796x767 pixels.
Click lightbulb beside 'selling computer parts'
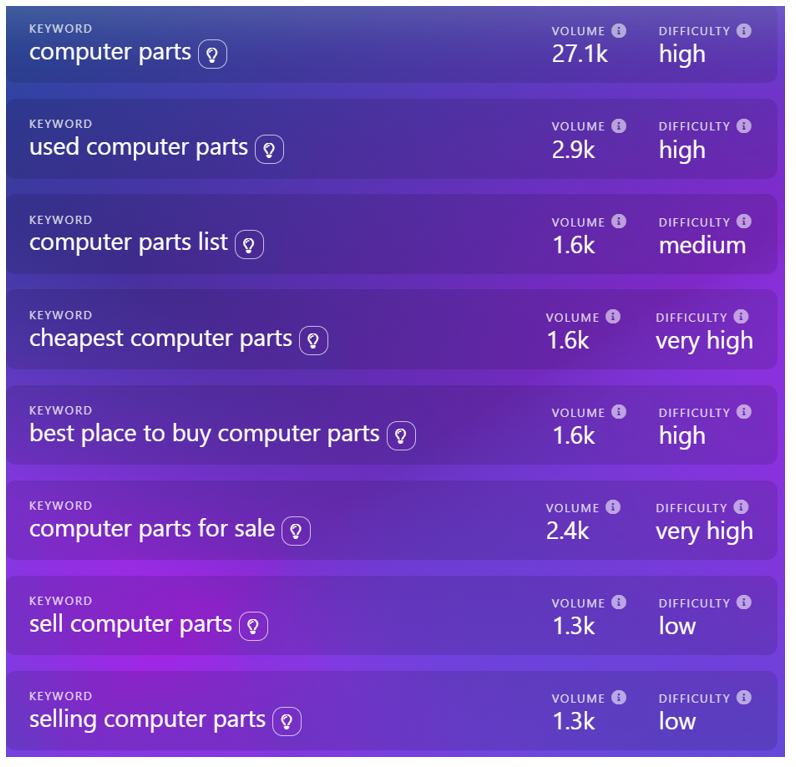287,722
